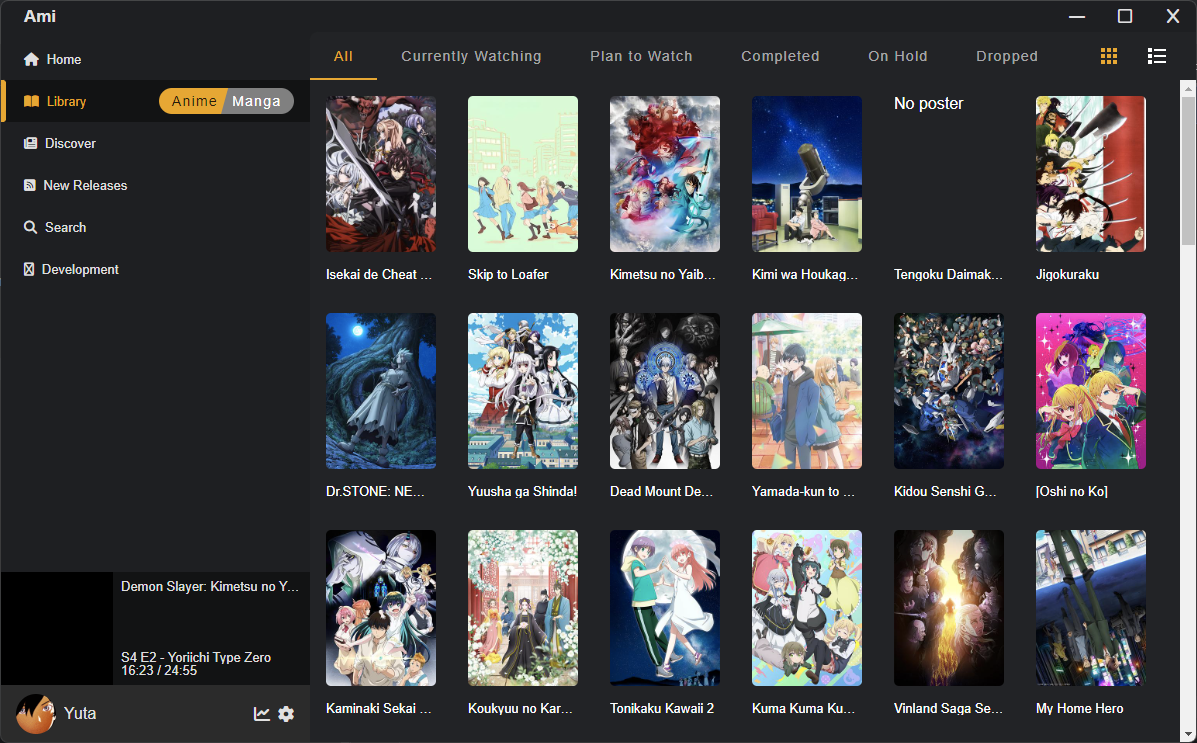Open My Home Hero poster
Image resolution: width=1197 pixels, height=743 pixels.
click(x=1091, y=608)
